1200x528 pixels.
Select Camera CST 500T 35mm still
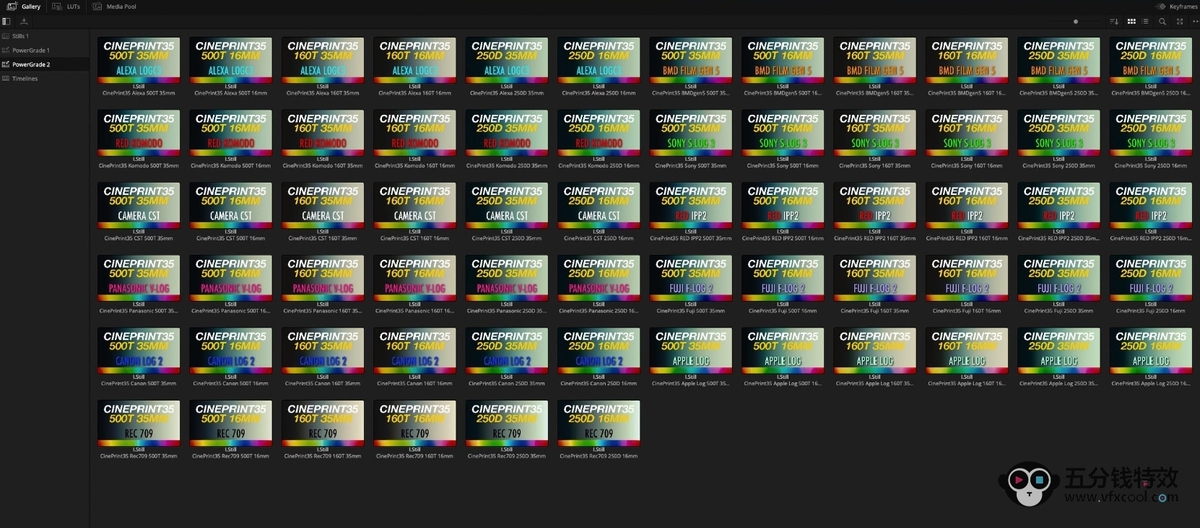click(138, 206)
